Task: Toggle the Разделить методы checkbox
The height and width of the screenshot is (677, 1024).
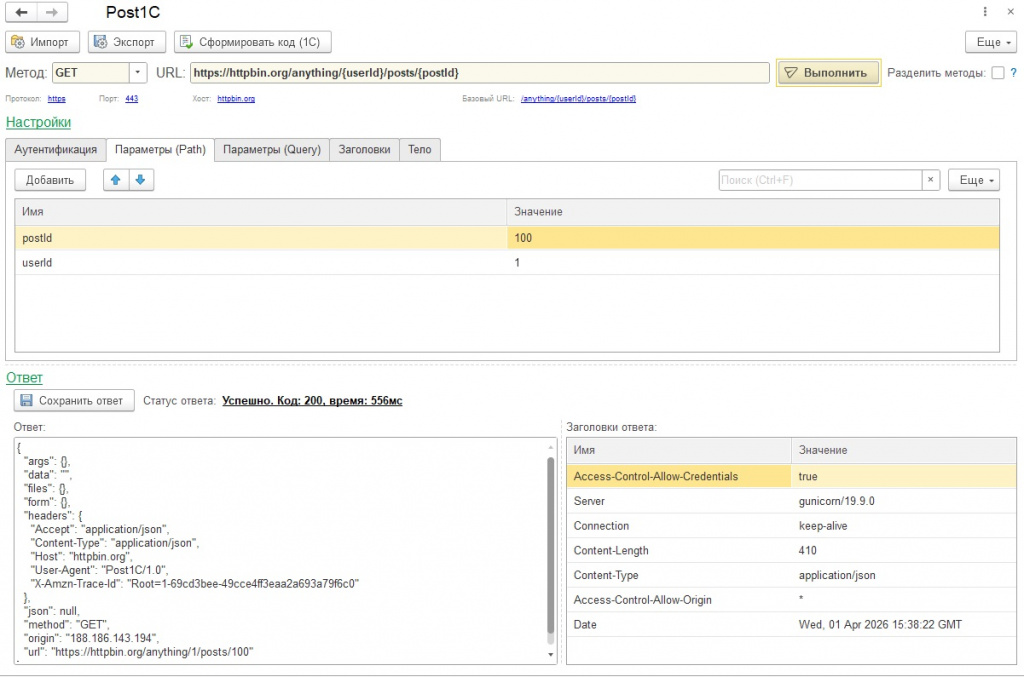Action: [x=997, y=72]
